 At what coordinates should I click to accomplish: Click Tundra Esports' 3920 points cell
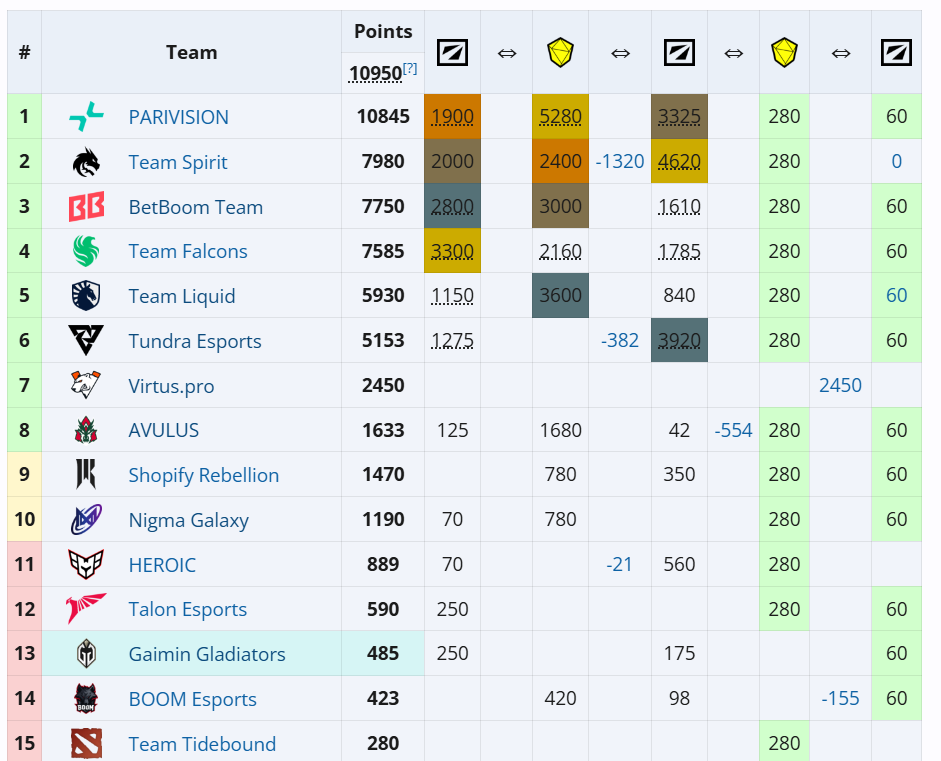tap(679, 340)
